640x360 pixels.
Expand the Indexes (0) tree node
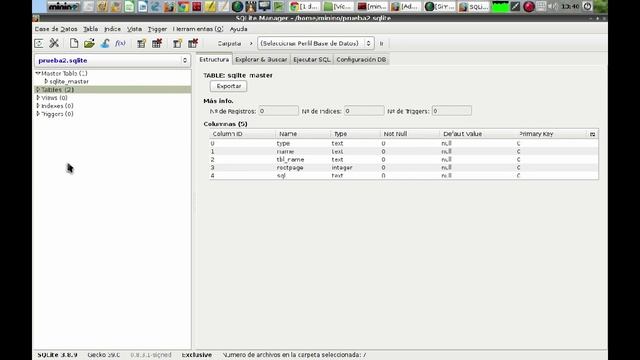(x=38, y=106)
